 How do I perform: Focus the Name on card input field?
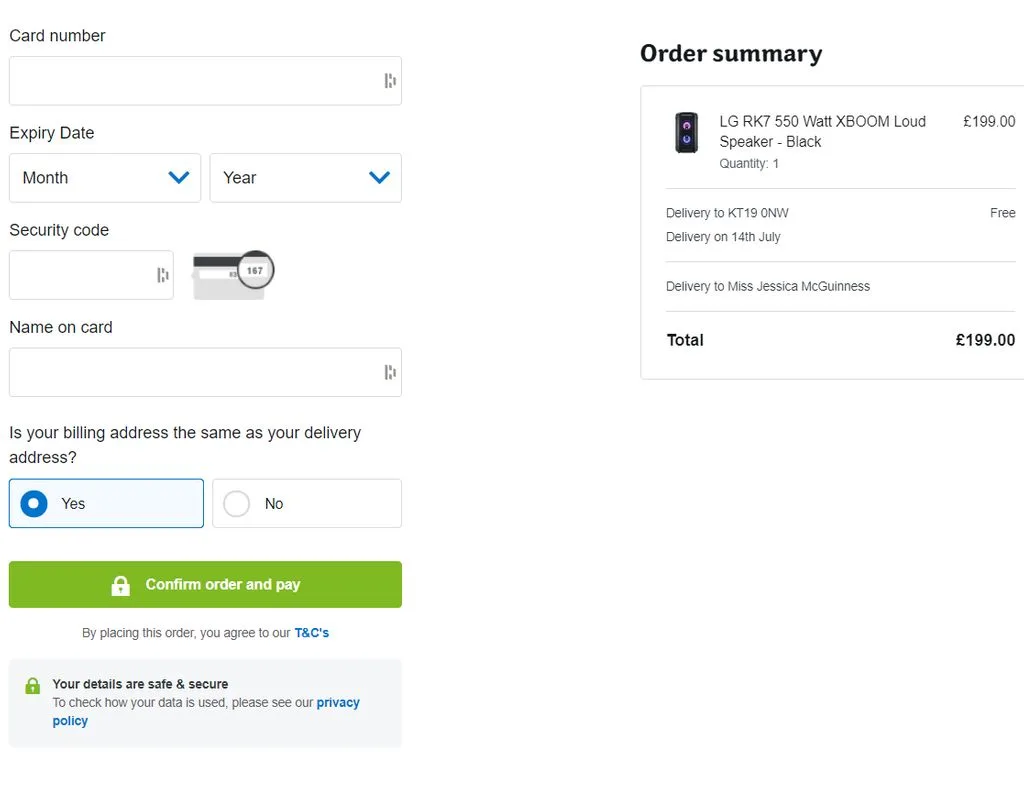[190, 372]
